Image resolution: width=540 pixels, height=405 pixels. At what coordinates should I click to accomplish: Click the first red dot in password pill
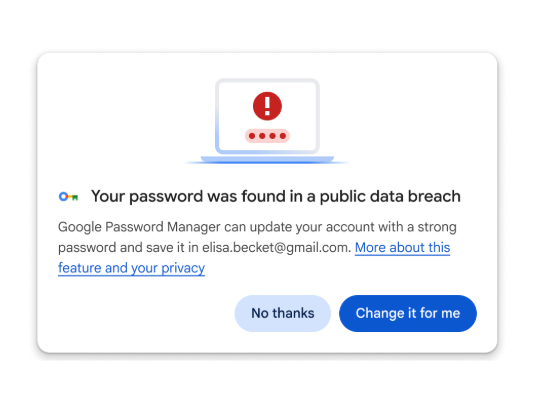tap(252, 136)
